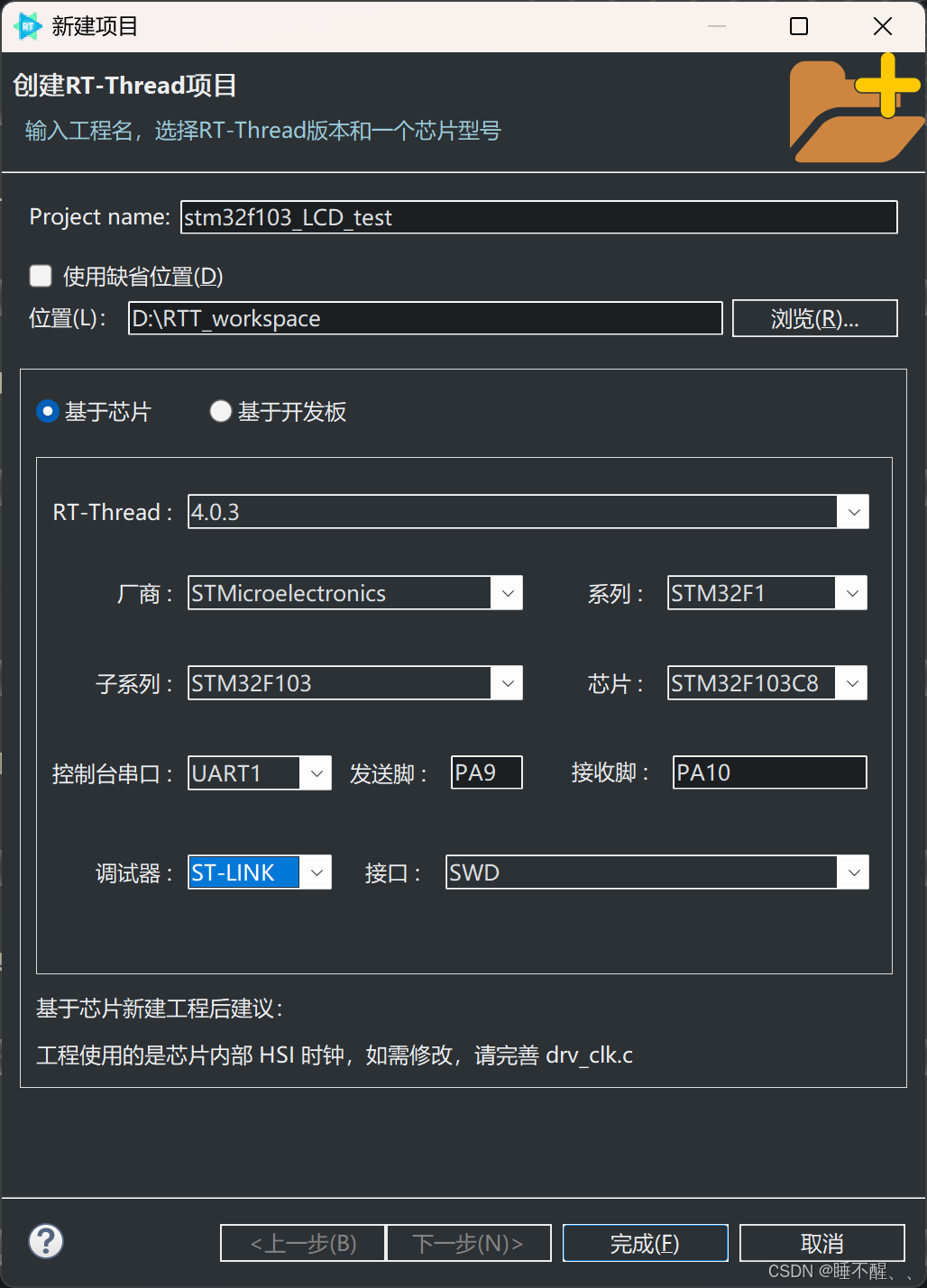
Task: Maximize the 新建项目 dialog window
Action: click(799, 26)
